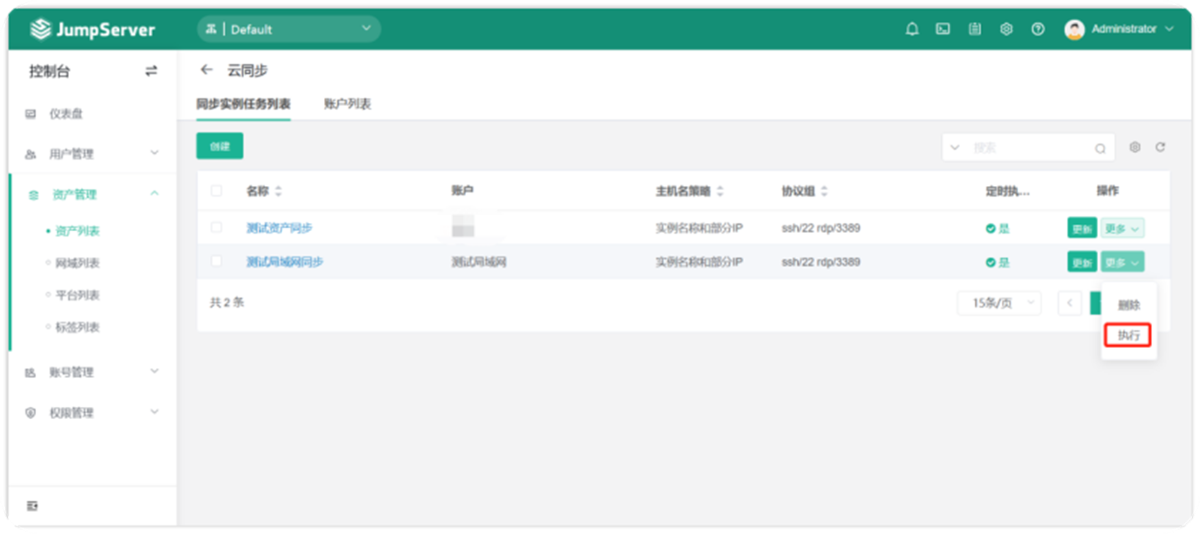Image resolution: width=1200 pixels, height=534 pixels.
Task: Click green check icon in 测试资产同步 row
Action: 990,228
